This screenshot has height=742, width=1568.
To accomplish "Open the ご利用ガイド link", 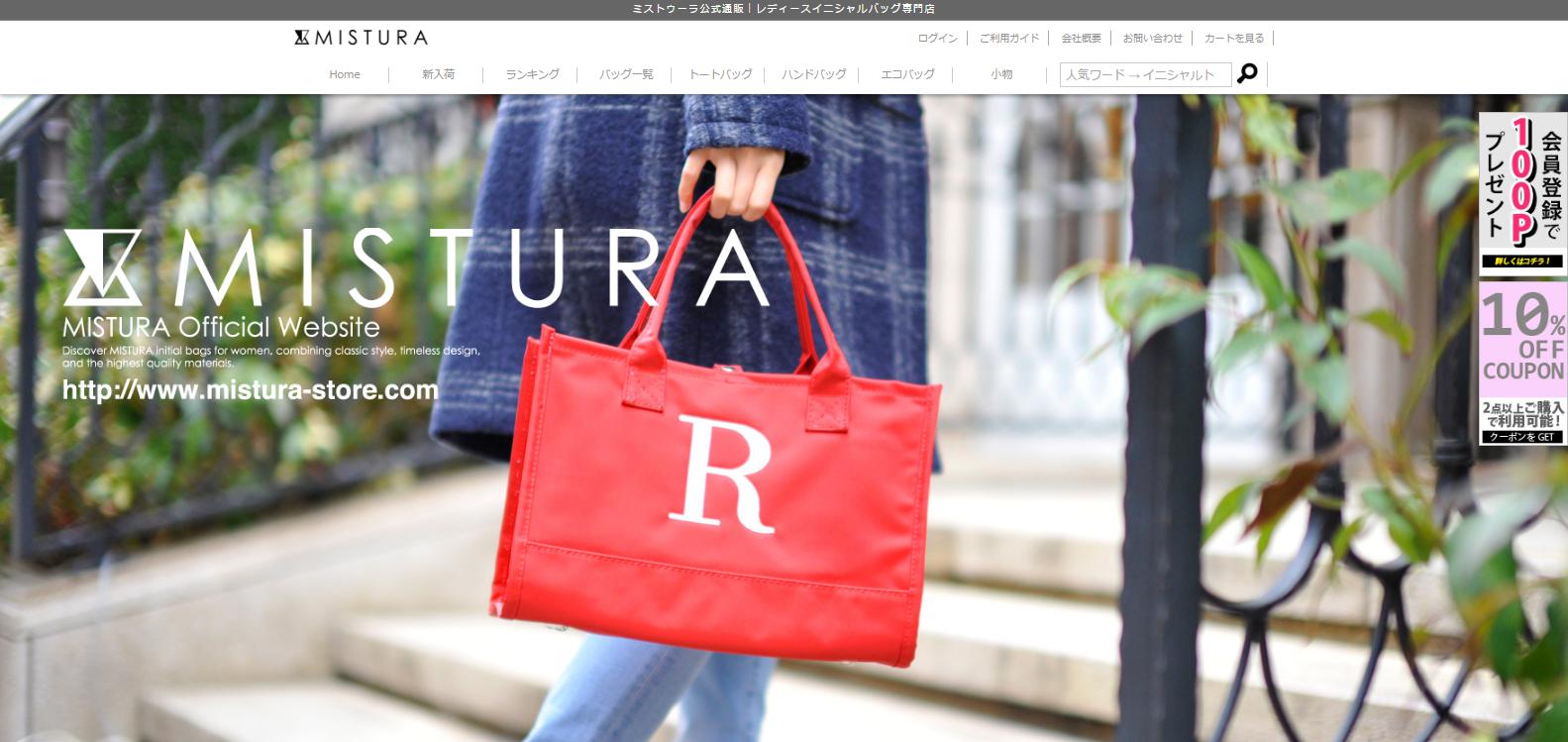I will click(x=1009, y=38).
